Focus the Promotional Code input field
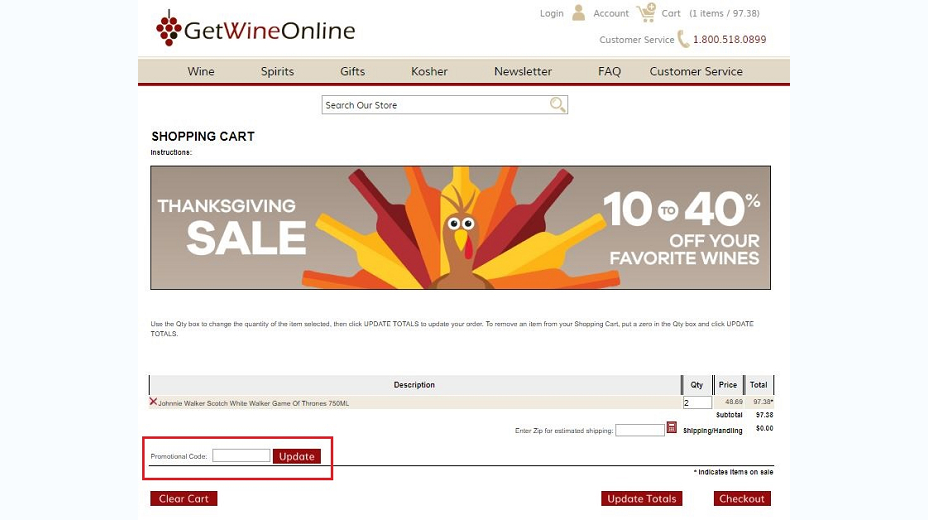This screenshot has width=928, height=520. coord(241,456)
